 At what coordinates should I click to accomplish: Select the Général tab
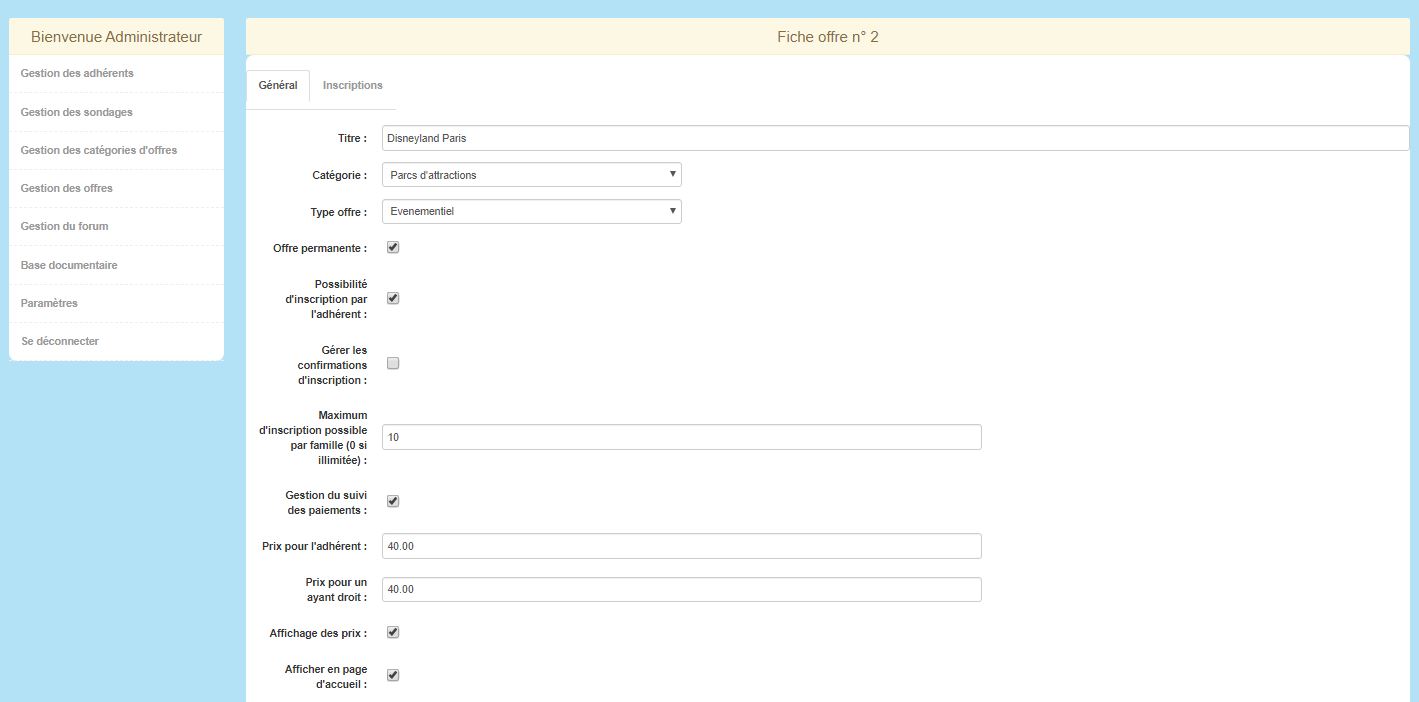coord(278,85)
